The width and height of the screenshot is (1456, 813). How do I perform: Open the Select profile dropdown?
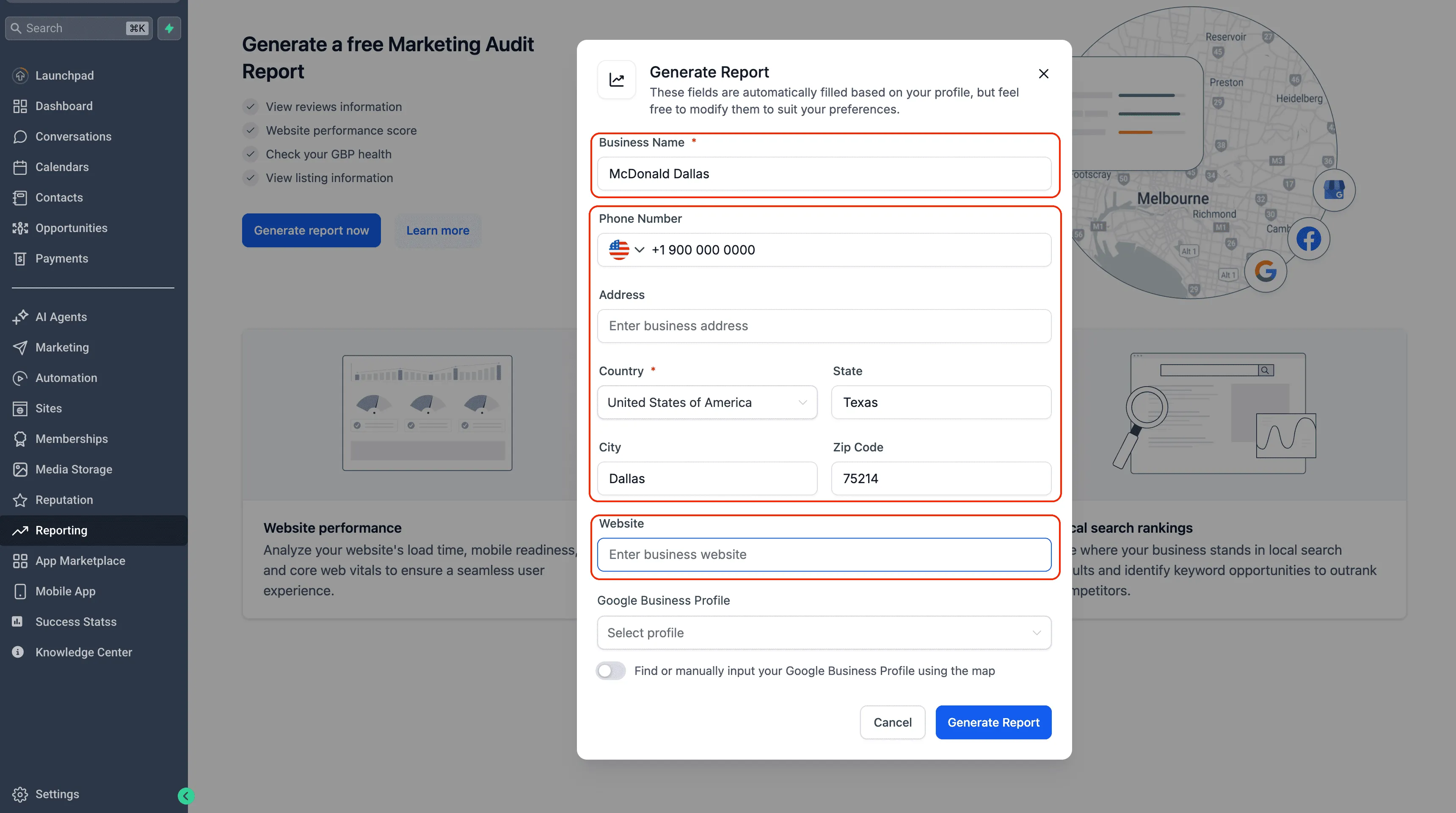(x=824, y=633)
